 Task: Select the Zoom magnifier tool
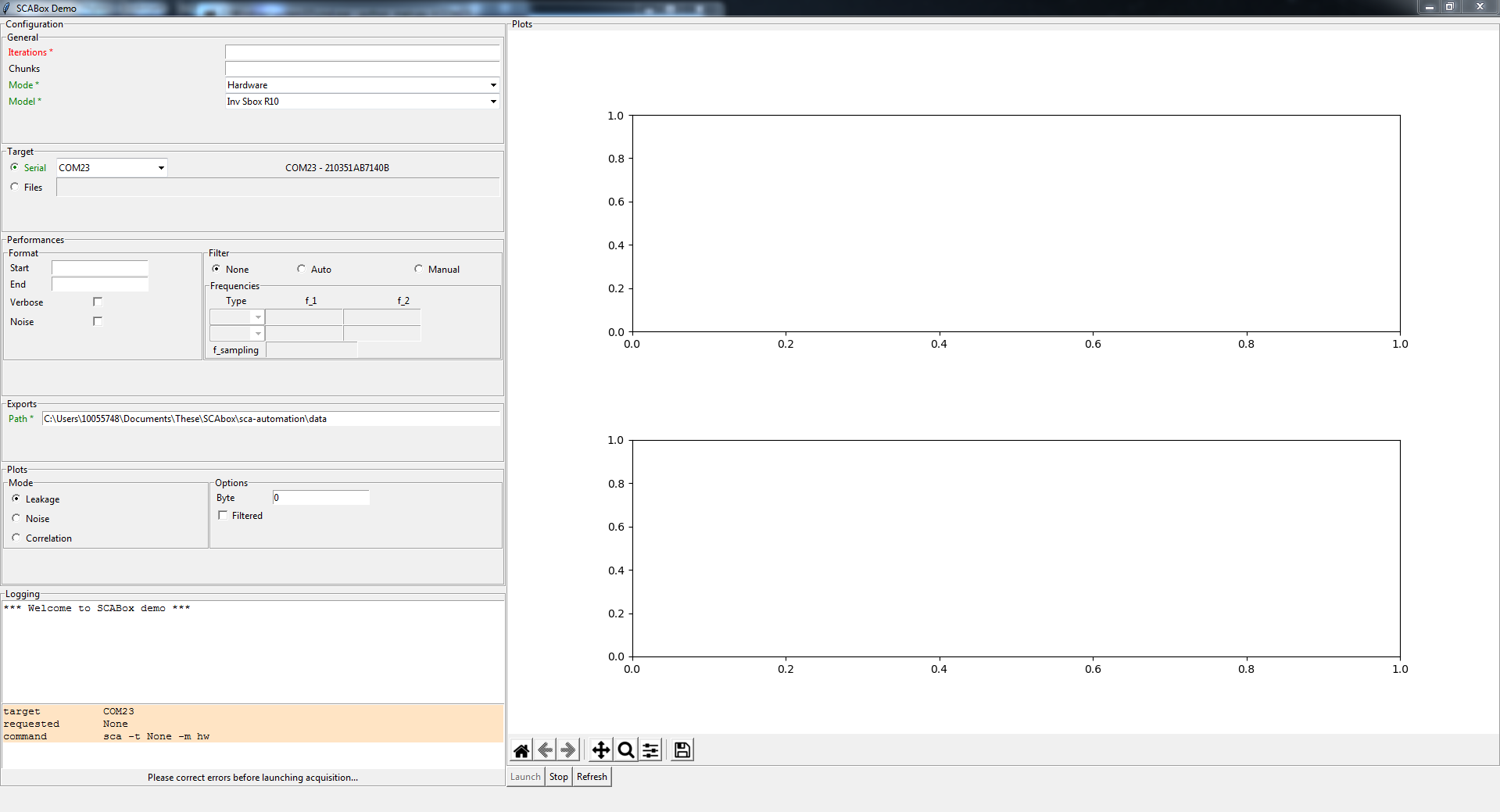point(625,750)
